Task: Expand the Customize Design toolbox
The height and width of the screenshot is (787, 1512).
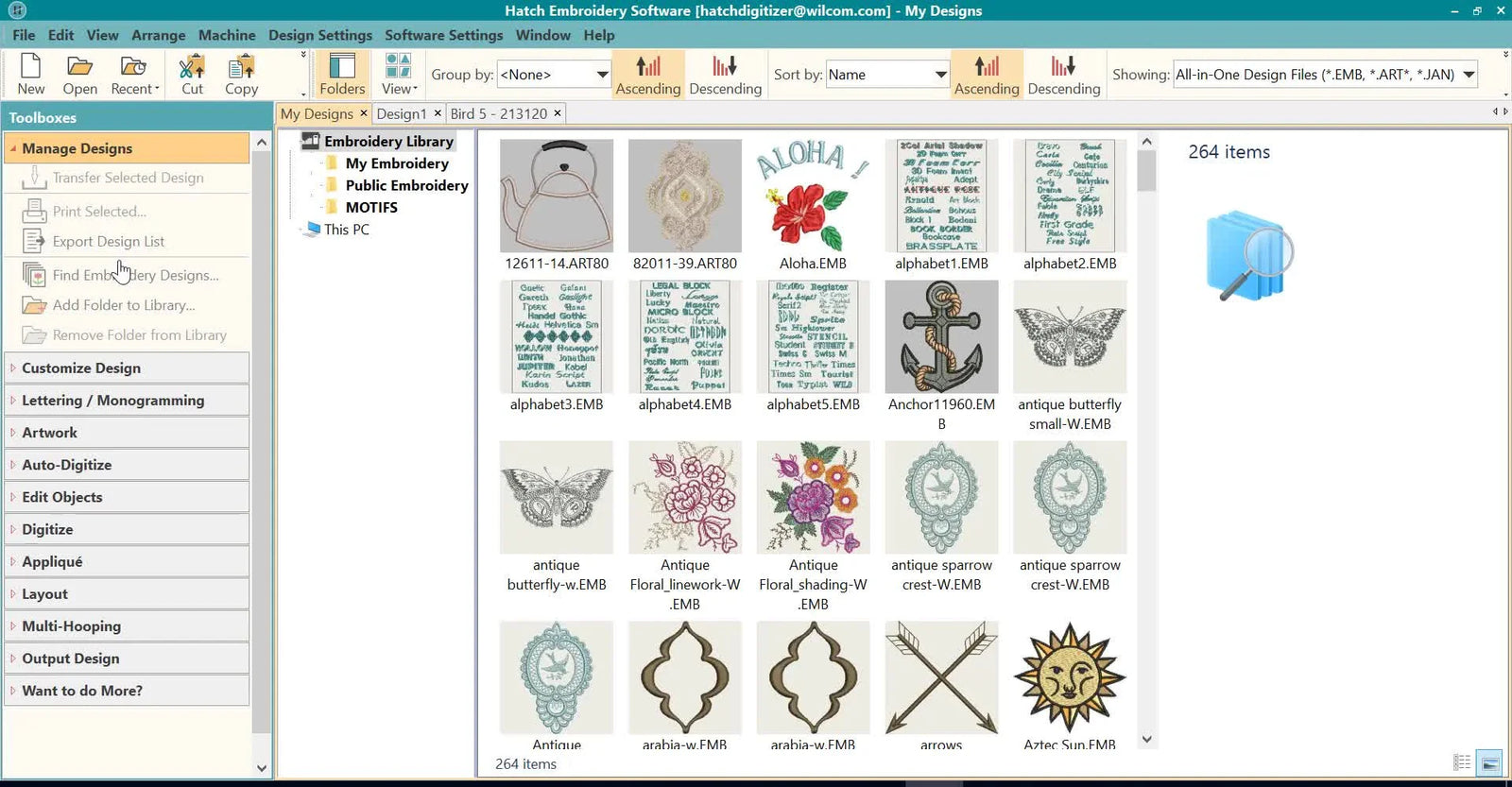Action: pos(81,368)
